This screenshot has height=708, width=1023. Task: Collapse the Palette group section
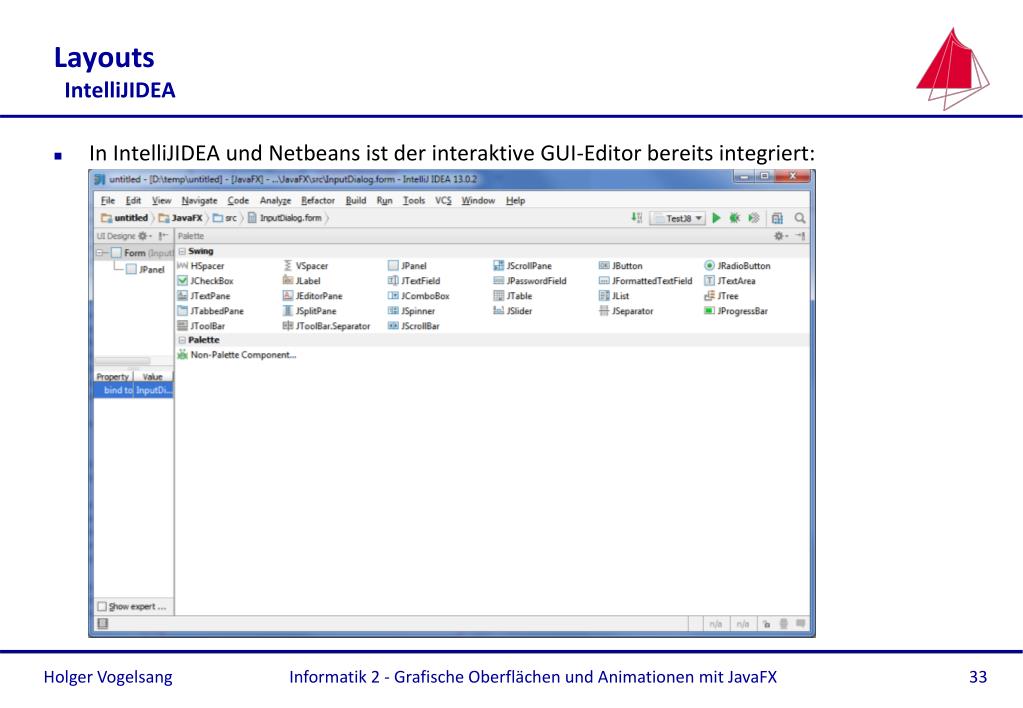pos(182,340)
